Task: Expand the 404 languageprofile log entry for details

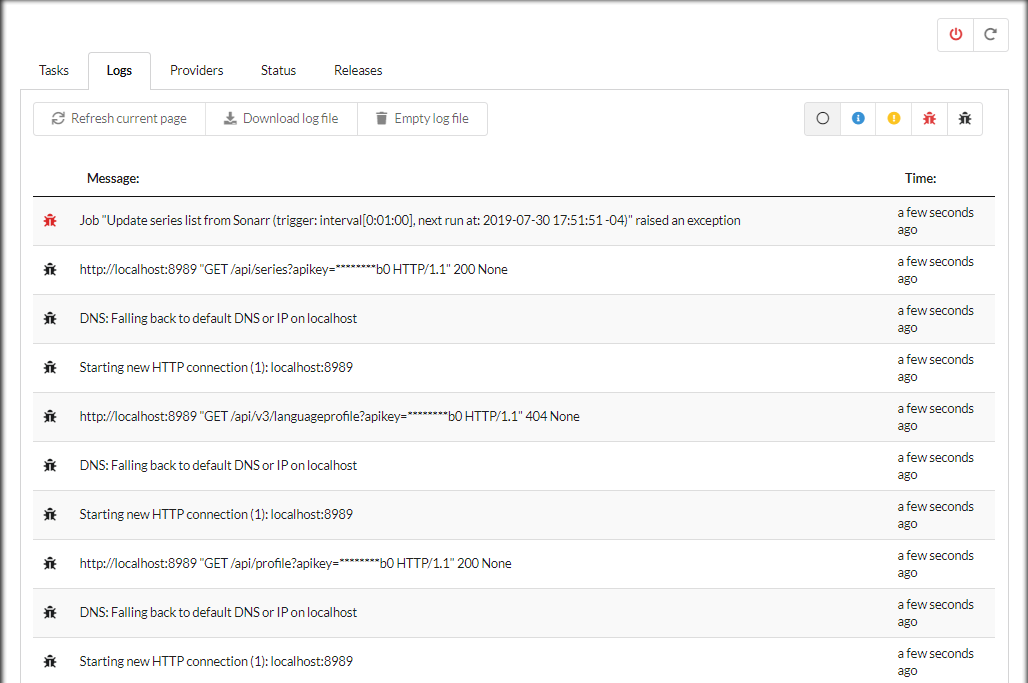Action: [329, 416]
